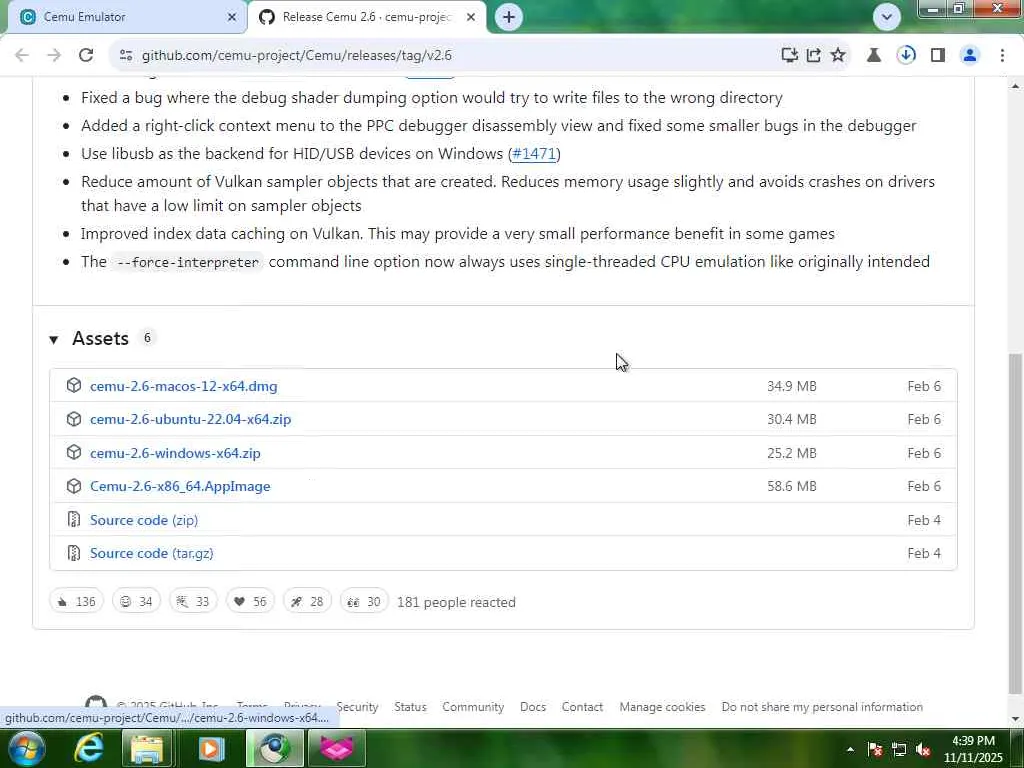The image size is (1024, 768).
Task: Click the Chromium browser taskbar icon
Action: [x=274, y=748]
